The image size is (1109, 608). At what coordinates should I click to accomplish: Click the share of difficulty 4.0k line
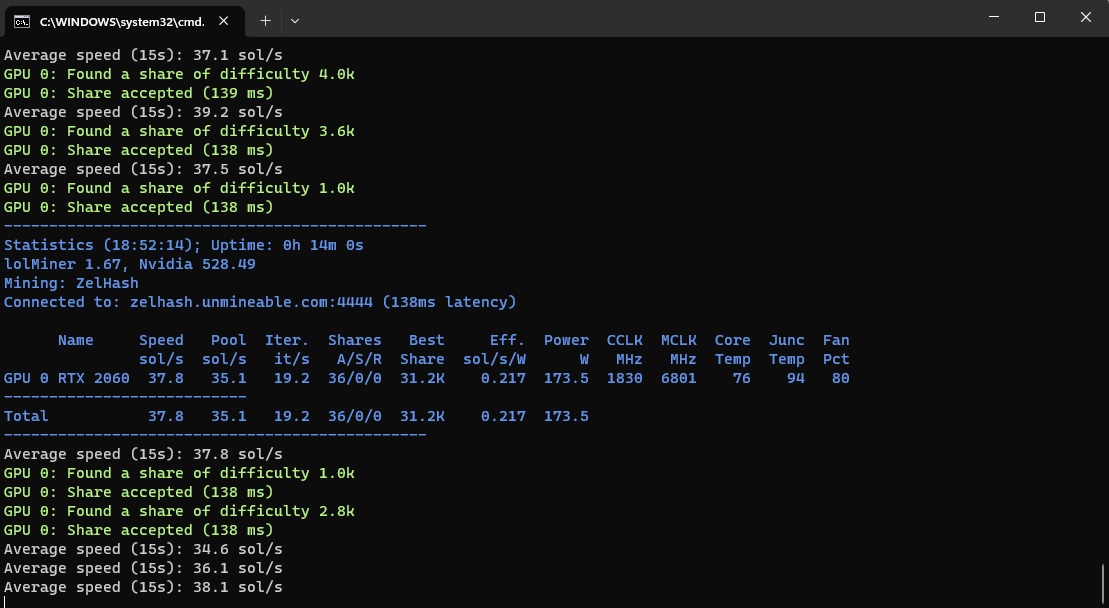tap(179, 74)
